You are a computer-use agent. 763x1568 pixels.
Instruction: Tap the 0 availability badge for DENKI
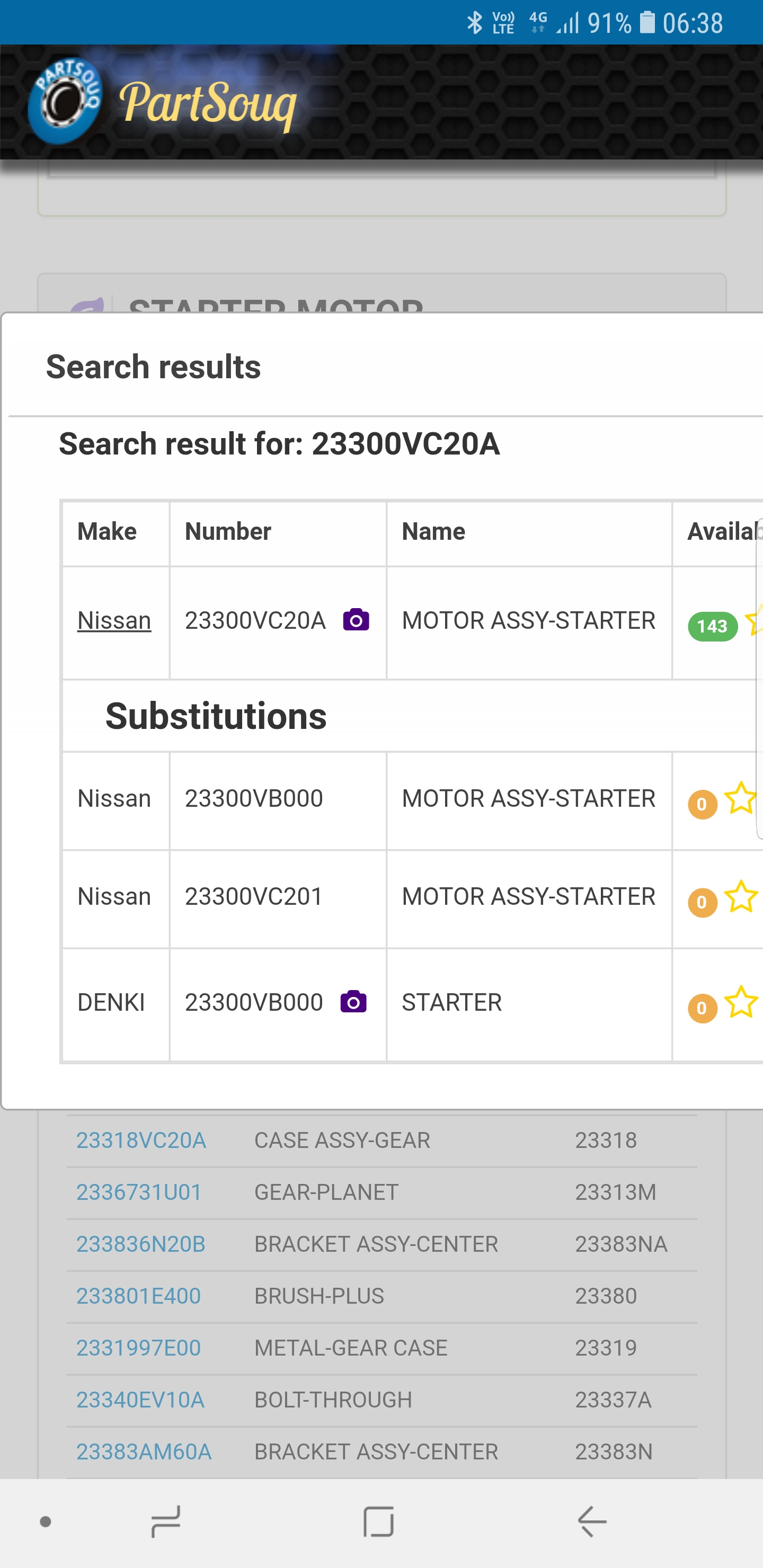(x=702, y=1008)
